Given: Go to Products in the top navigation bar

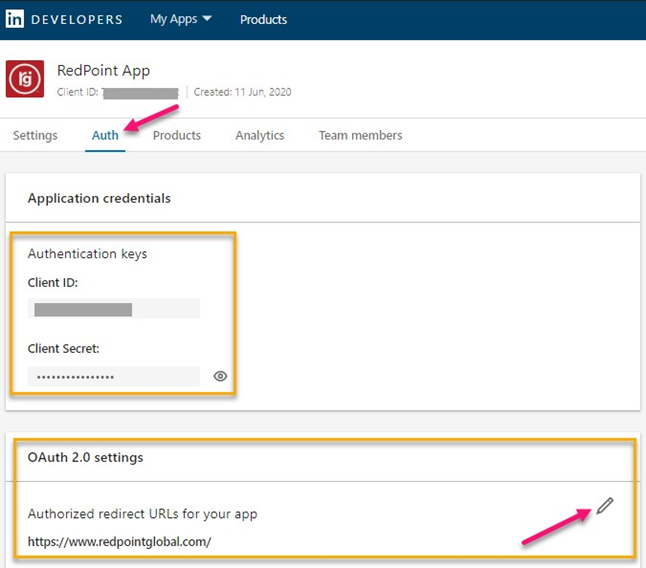Looking at the screenshot, I should [x=263, y=19].
